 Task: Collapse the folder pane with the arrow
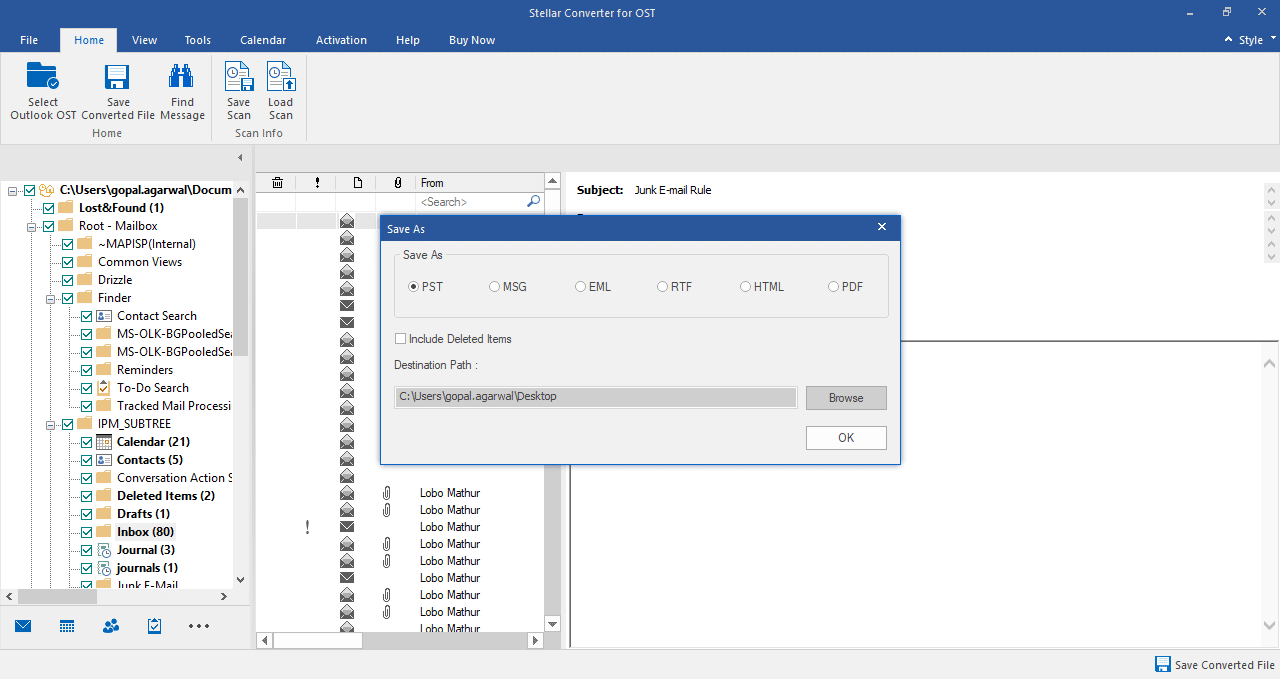(240, 158)
